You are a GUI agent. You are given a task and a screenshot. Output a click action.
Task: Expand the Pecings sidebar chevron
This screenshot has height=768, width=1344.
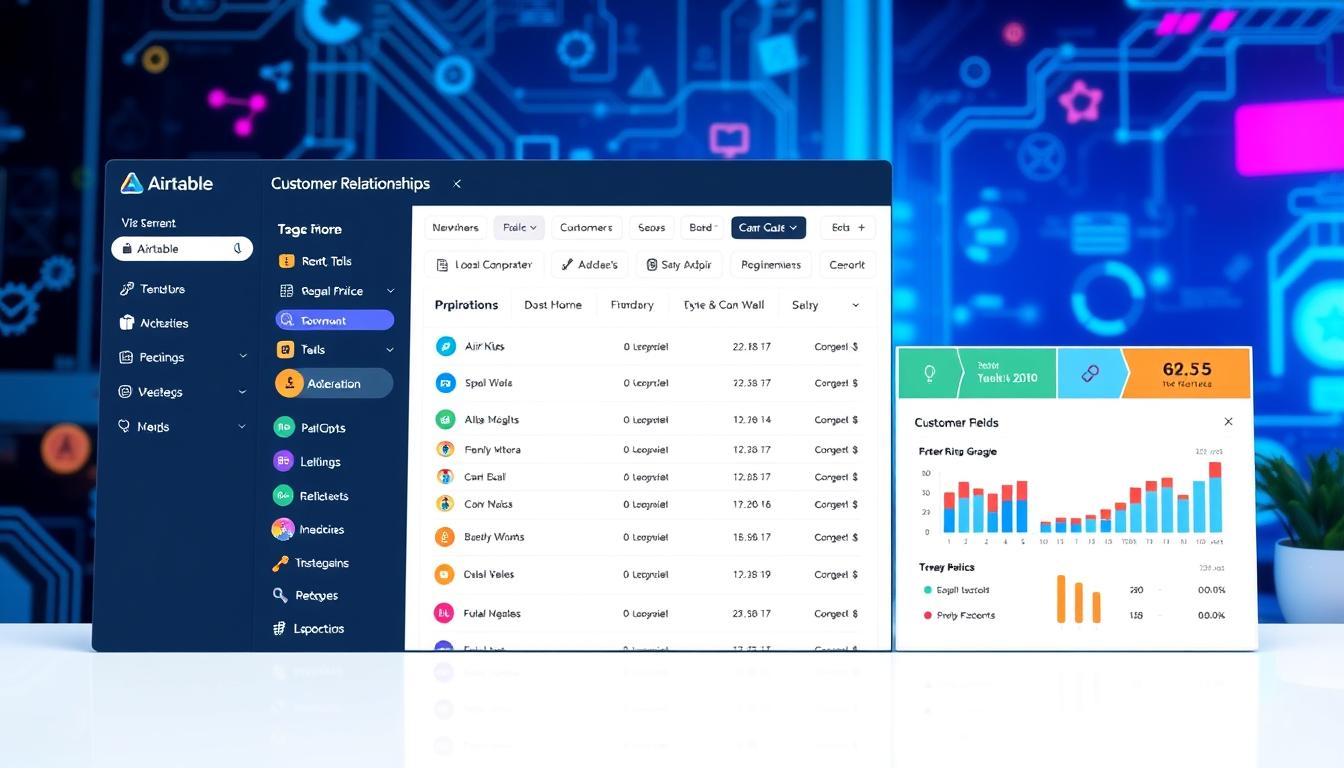tap(243, 357)
